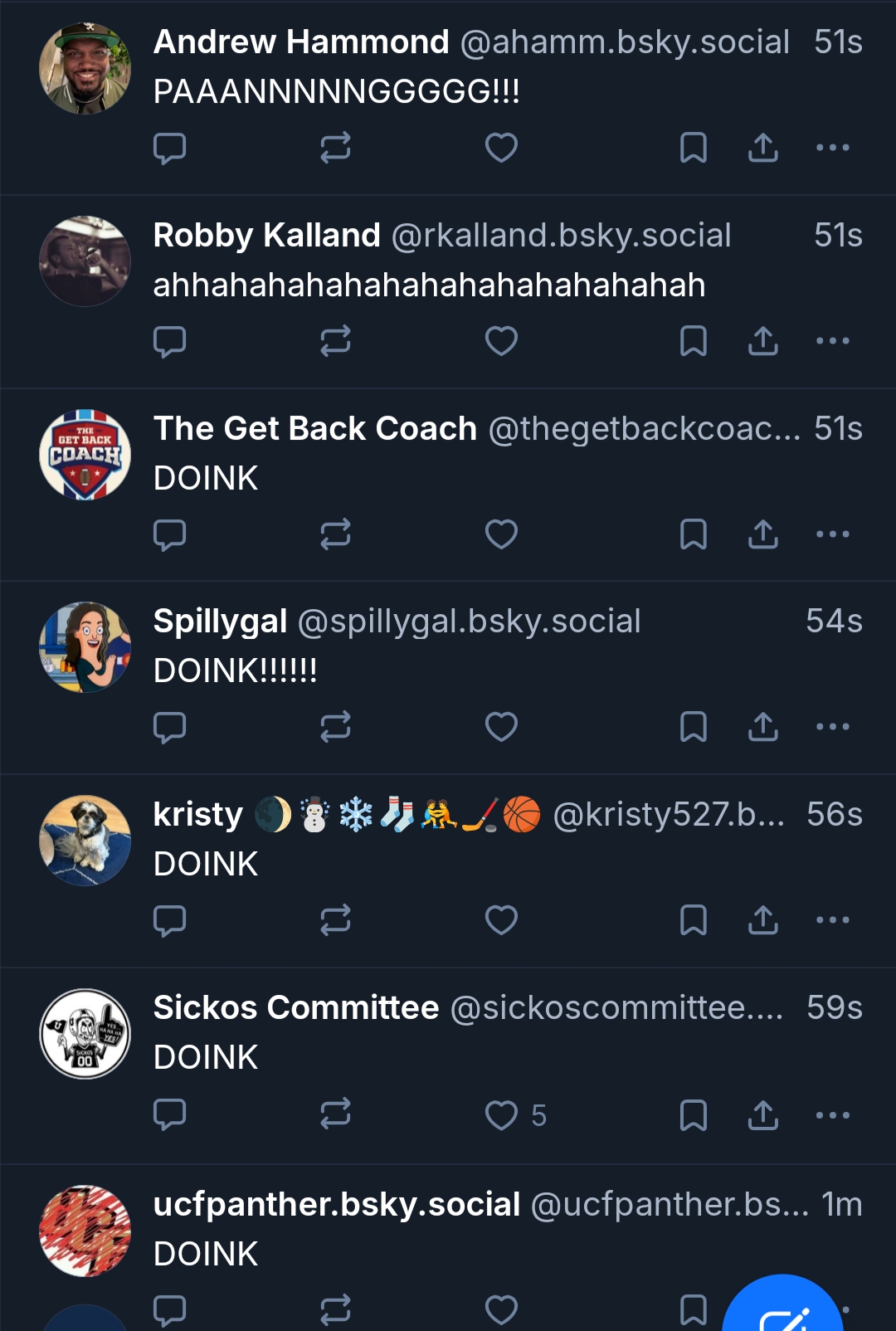The width and height of the screenshot is (896, 1331).
Task: Reply to Andrew Hammond's post
Action: tap(169, 149)
